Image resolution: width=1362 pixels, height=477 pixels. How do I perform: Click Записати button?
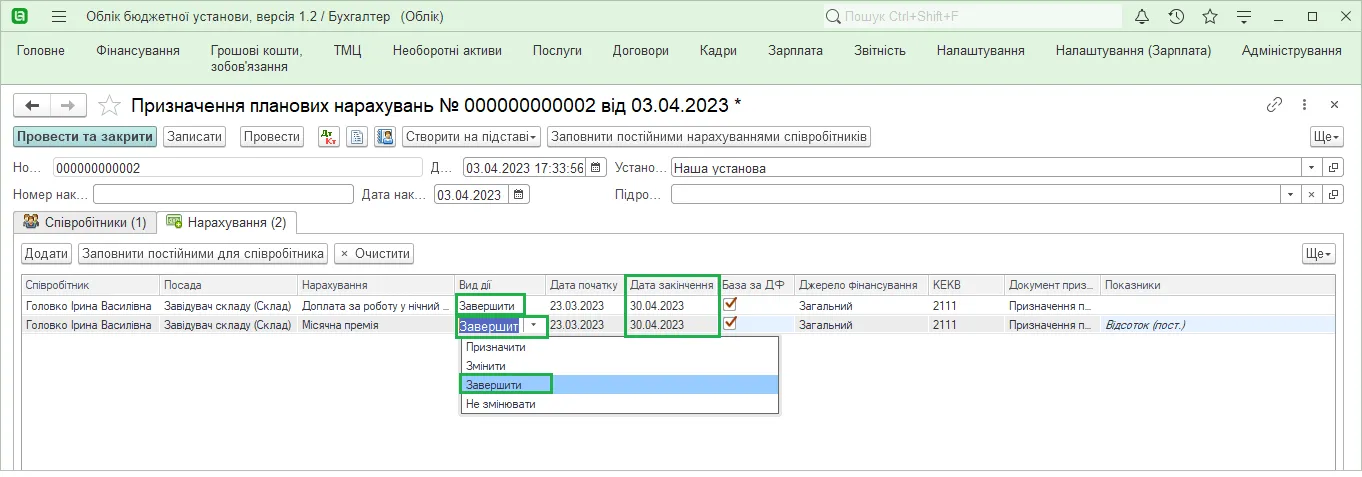point(194,137)
